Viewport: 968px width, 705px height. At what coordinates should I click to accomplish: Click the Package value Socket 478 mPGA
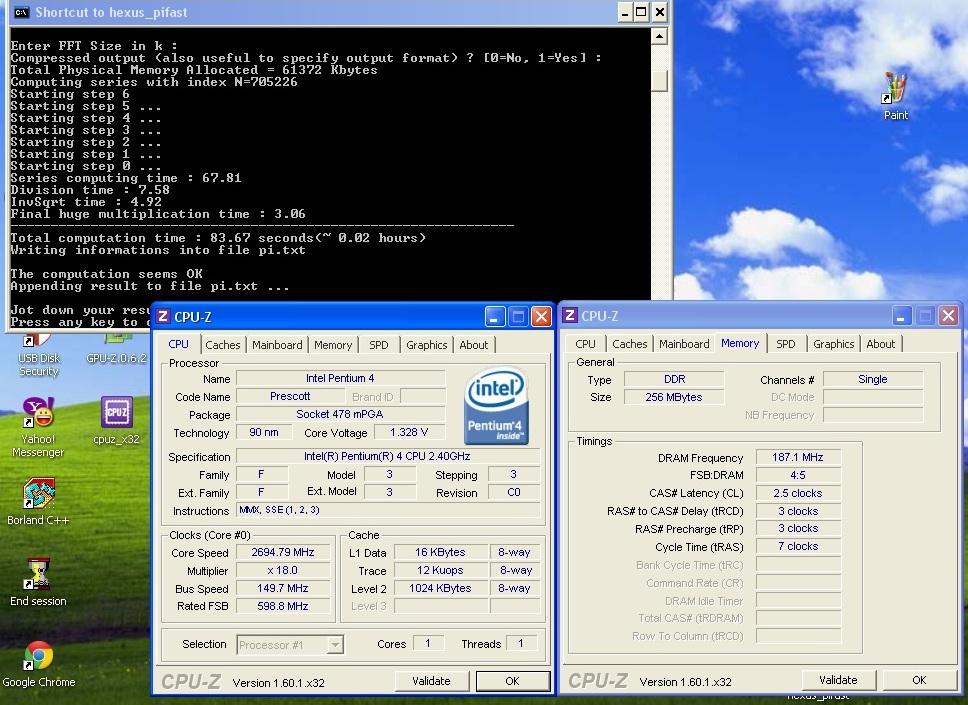click(x=340, y=414)
